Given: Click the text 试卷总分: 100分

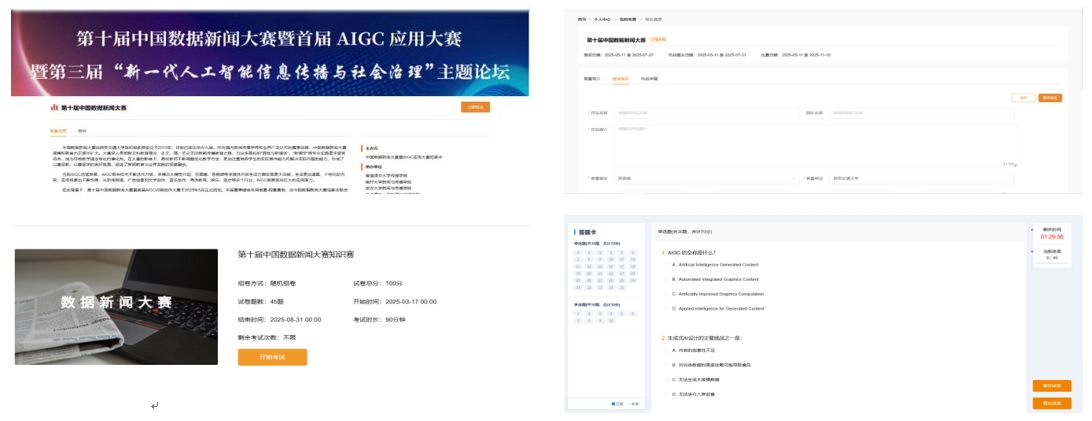Looking at the screenshot, I should [378, 283].
